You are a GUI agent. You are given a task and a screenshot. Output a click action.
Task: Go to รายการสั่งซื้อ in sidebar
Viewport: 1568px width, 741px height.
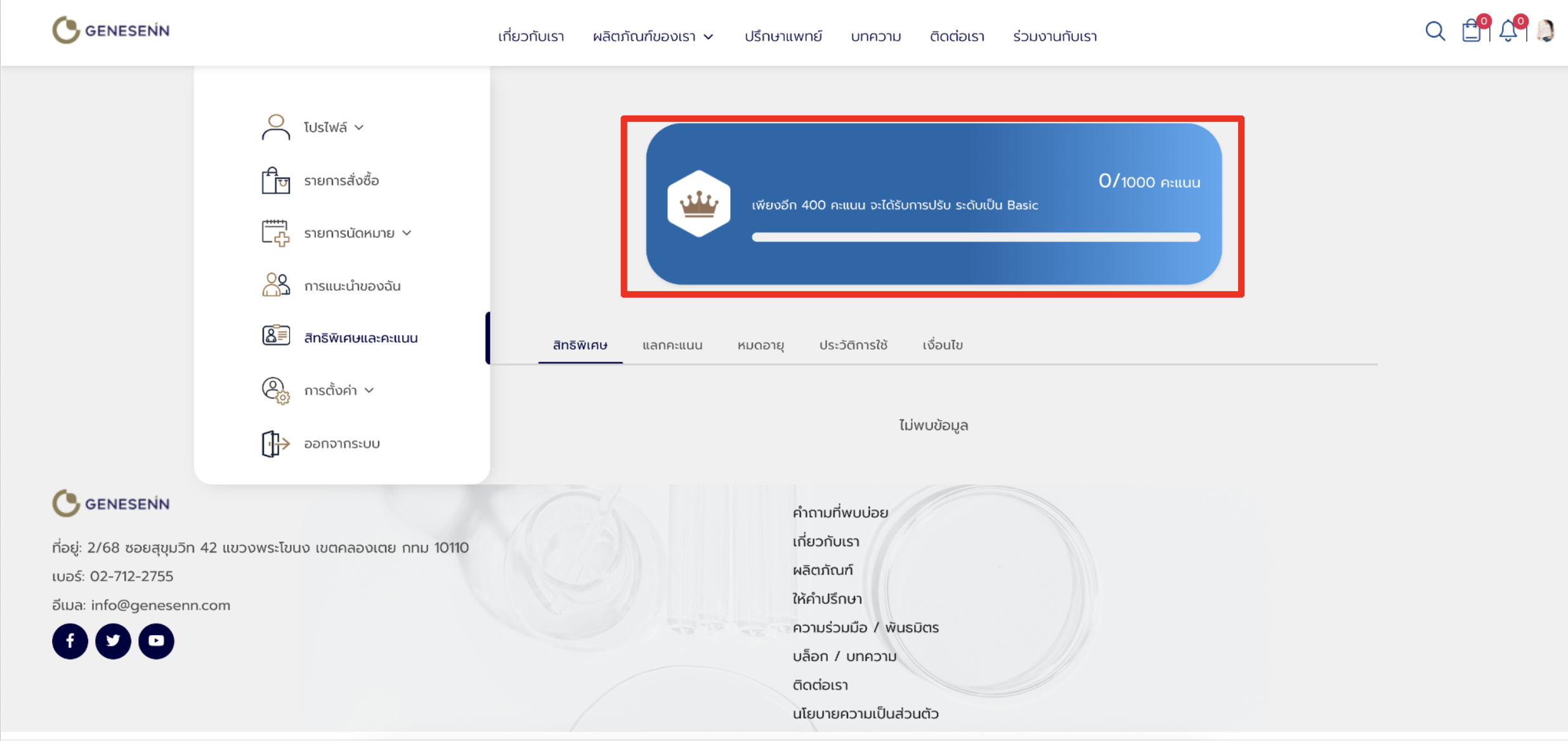click(x=341, y=181)
